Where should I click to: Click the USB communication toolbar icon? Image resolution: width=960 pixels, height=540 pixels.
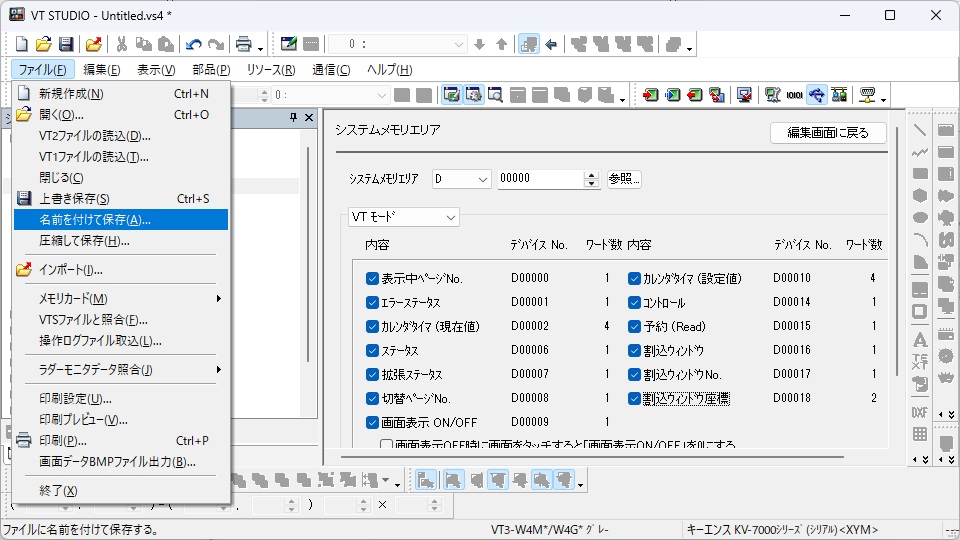coord(817,95)
